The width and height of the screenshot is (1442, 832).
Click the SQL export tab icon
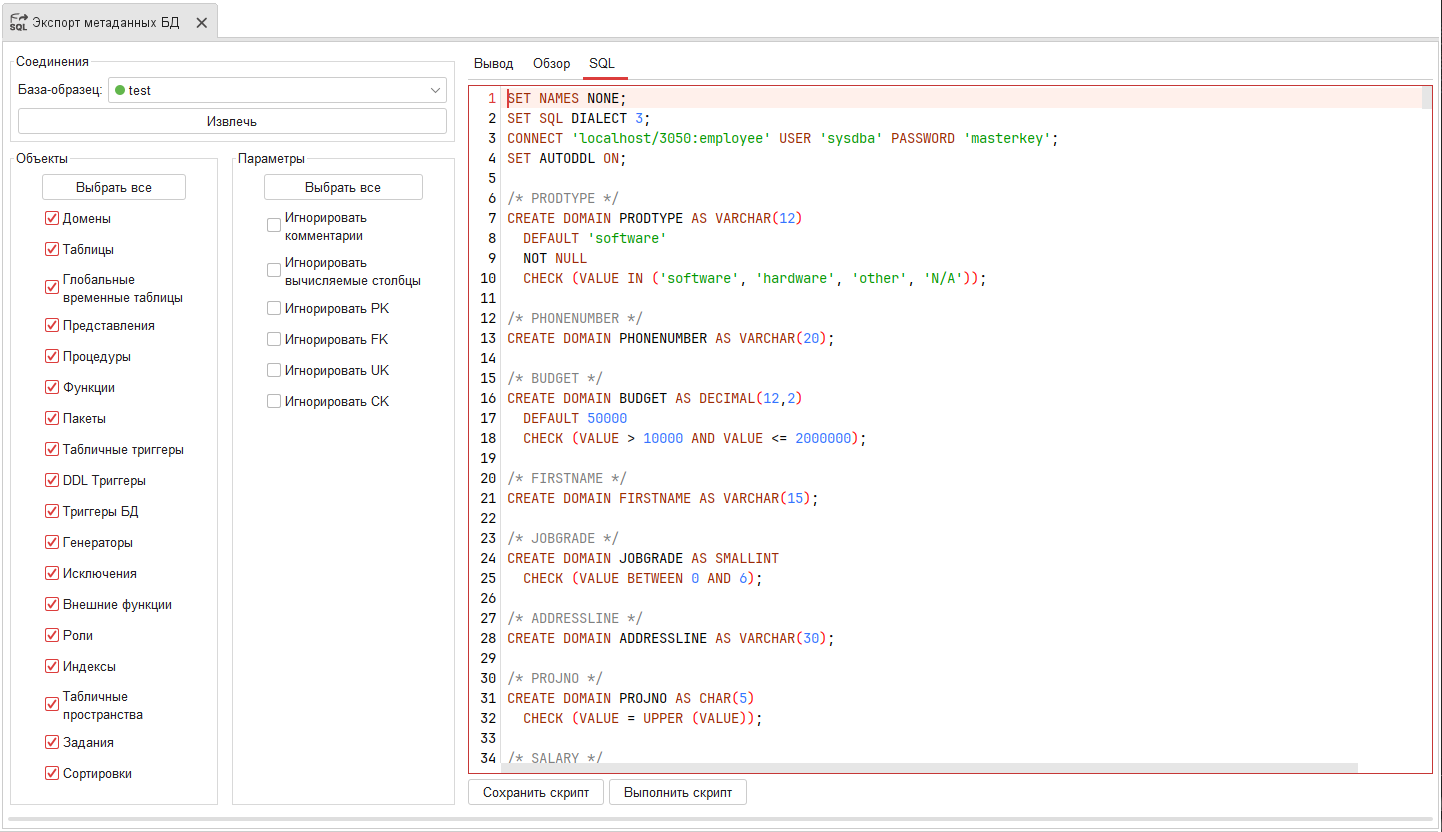(17, 20)
